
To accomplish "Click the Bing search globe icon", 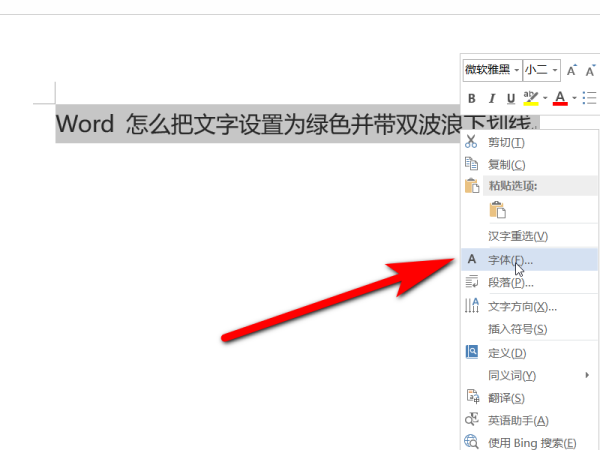I will pyautogui.click(x=471, y=442).
